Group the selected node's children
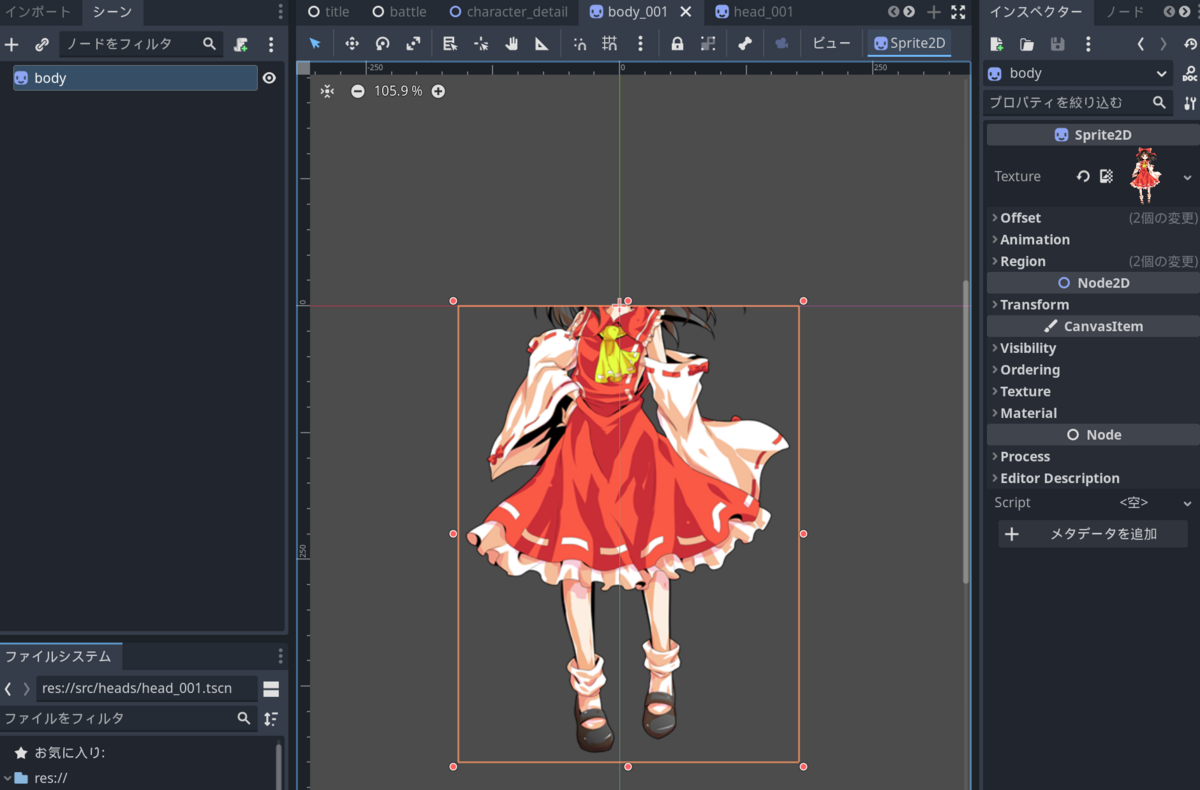The height and width of the screenshot is (790, 1200). tap(708, 44)
